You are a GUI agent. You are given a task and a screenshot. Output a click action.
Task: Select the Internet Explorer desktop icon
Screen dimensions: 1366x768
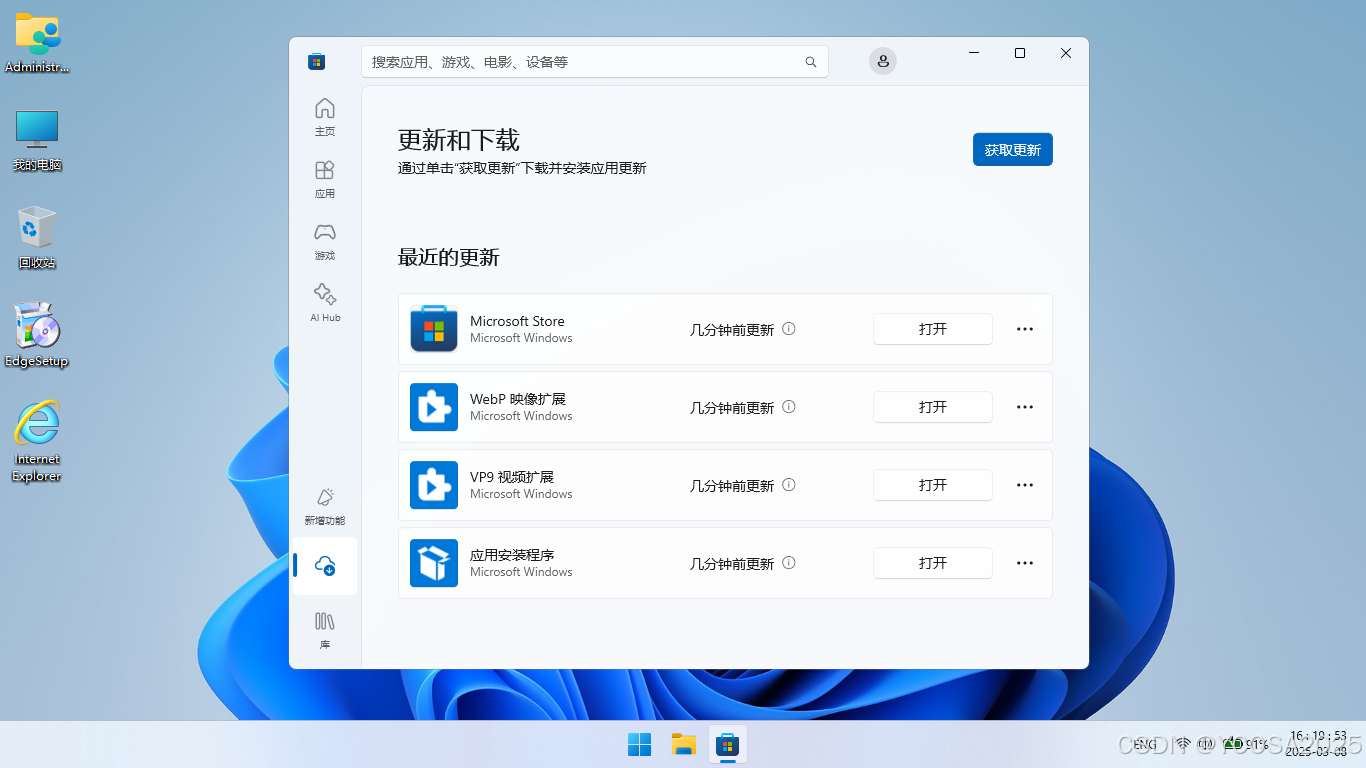(37, 441)
